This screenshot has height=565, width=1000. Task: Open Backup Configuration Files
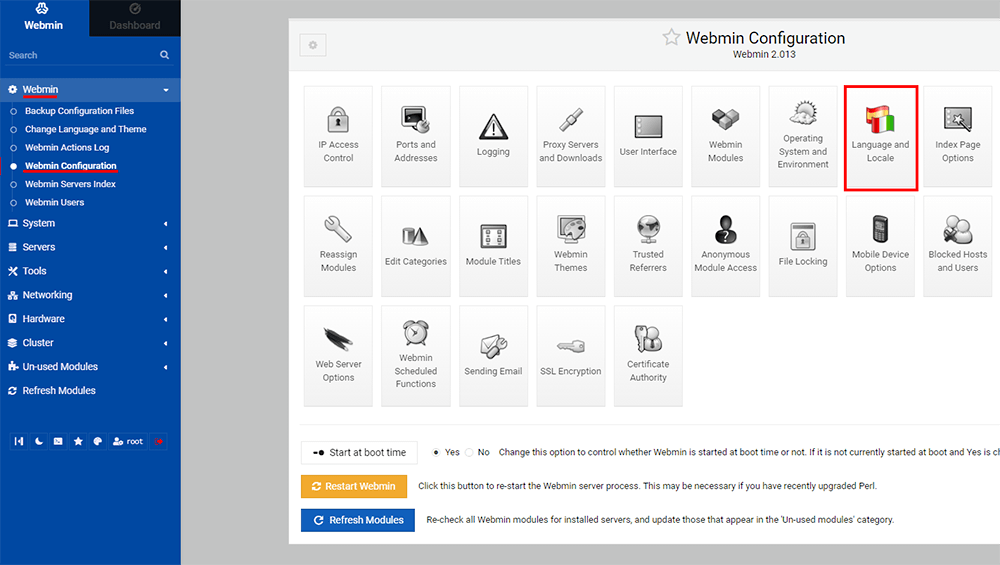79,111
